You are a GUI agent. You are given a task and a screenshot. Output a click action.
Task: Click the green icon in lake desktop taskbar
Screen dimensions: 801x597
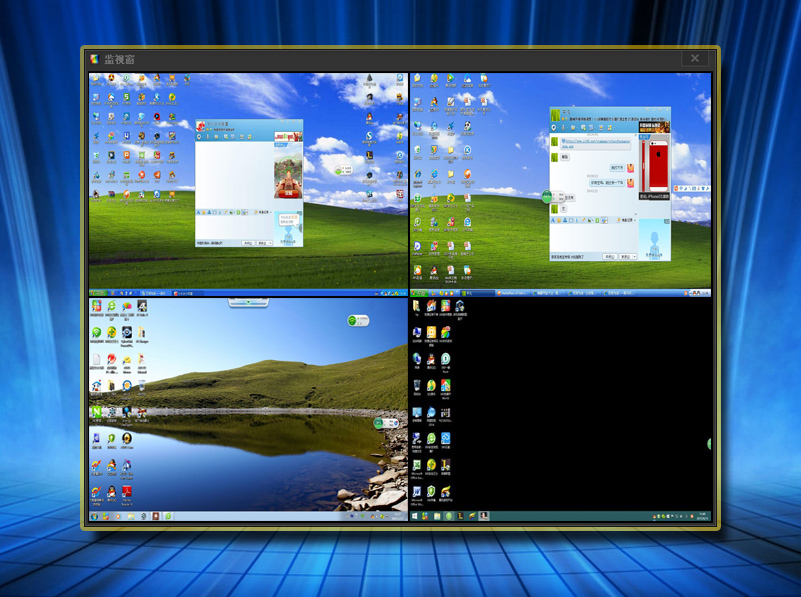coord(168,516)
